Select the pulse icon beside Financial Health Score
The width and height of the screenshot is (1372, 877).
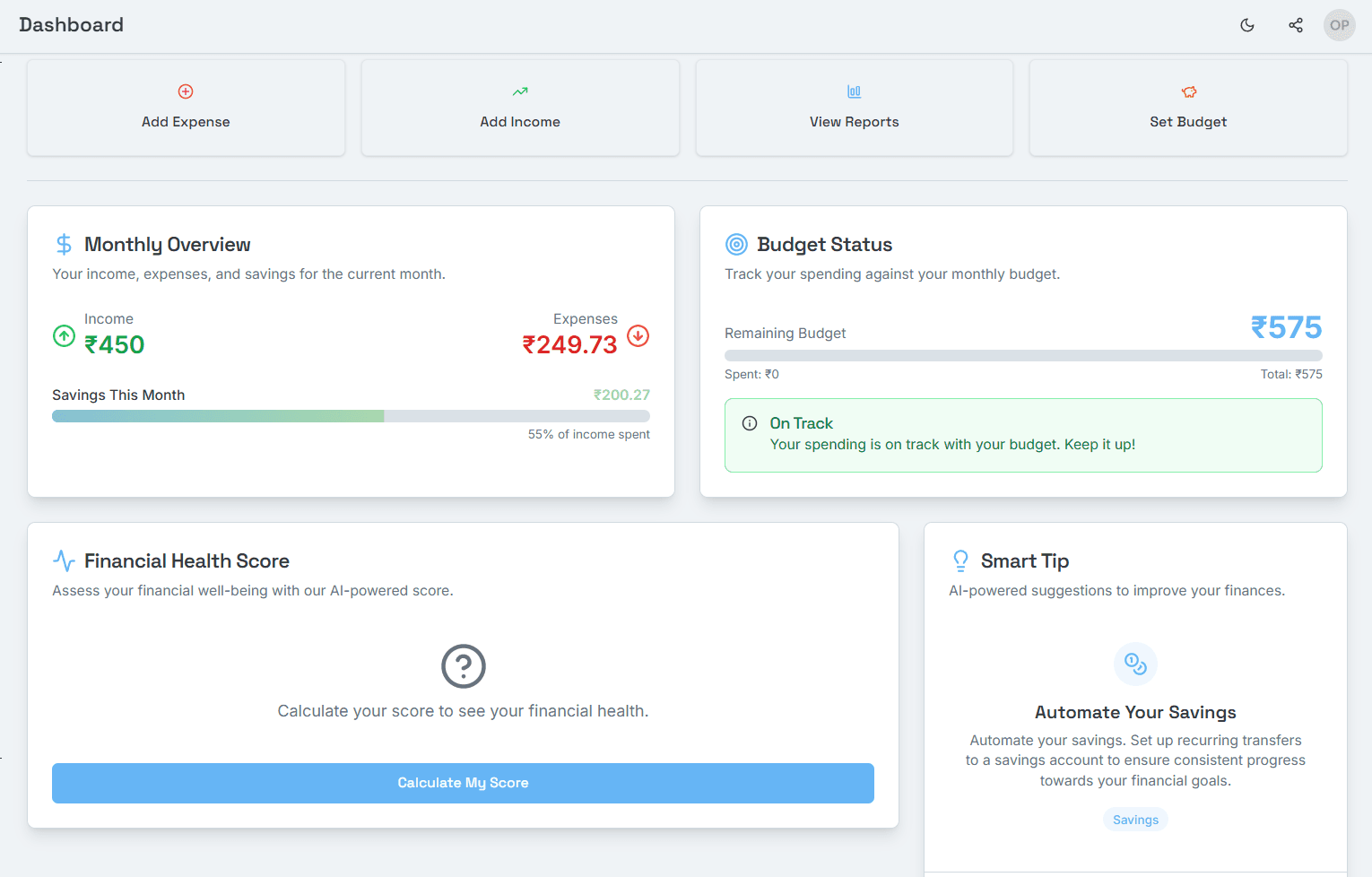click(64, 560)
